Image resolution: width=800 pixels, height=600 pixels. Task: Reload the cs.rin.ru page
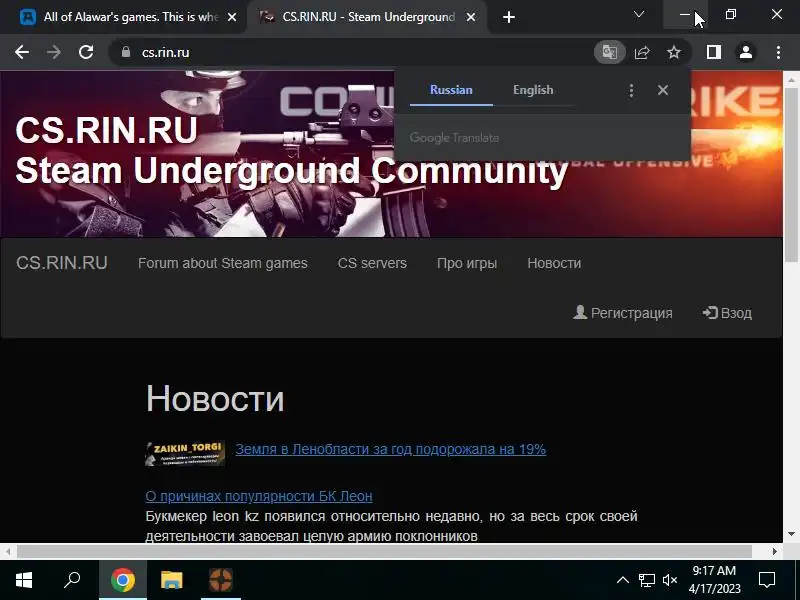(x=86, y=52)
